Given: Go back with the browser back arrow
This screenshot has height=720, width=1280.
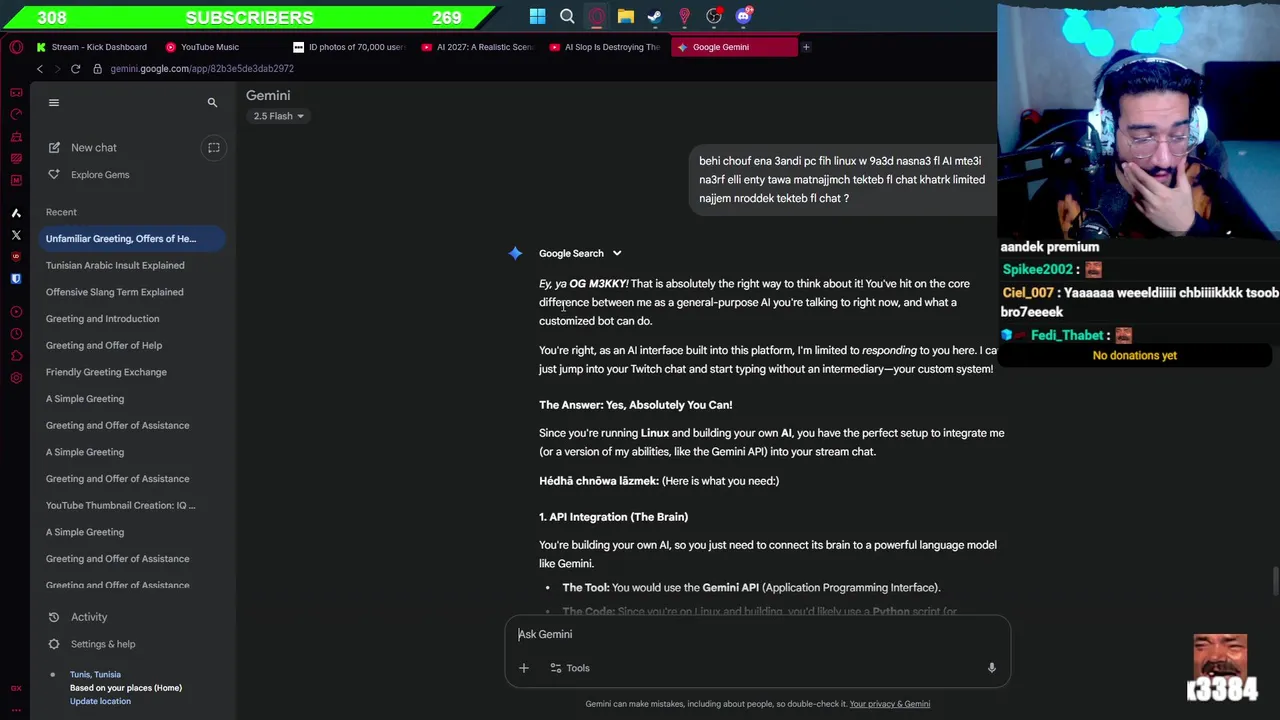Looking at the screenshot, I should (40, 69).
